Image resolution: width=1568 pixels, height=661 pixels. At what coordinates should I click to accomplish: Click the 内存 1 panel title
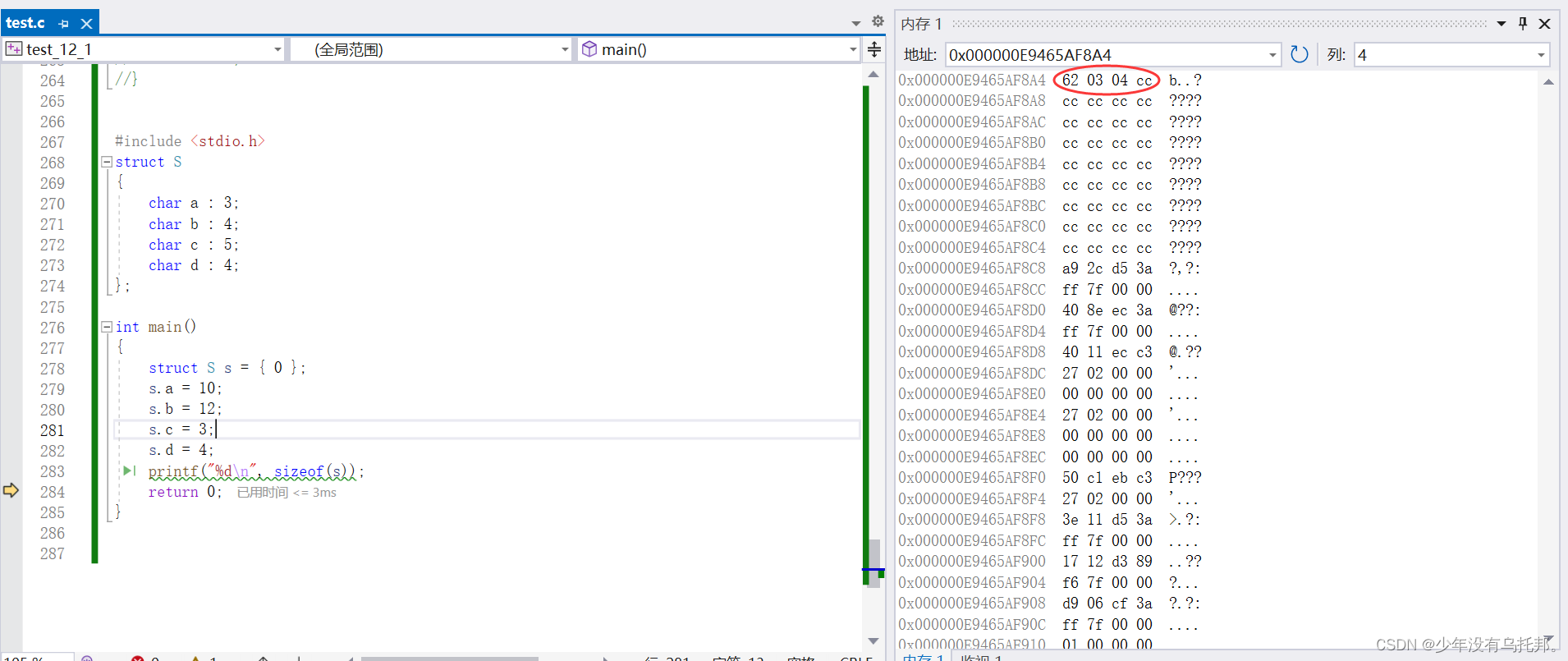click(x=921, y=24)
